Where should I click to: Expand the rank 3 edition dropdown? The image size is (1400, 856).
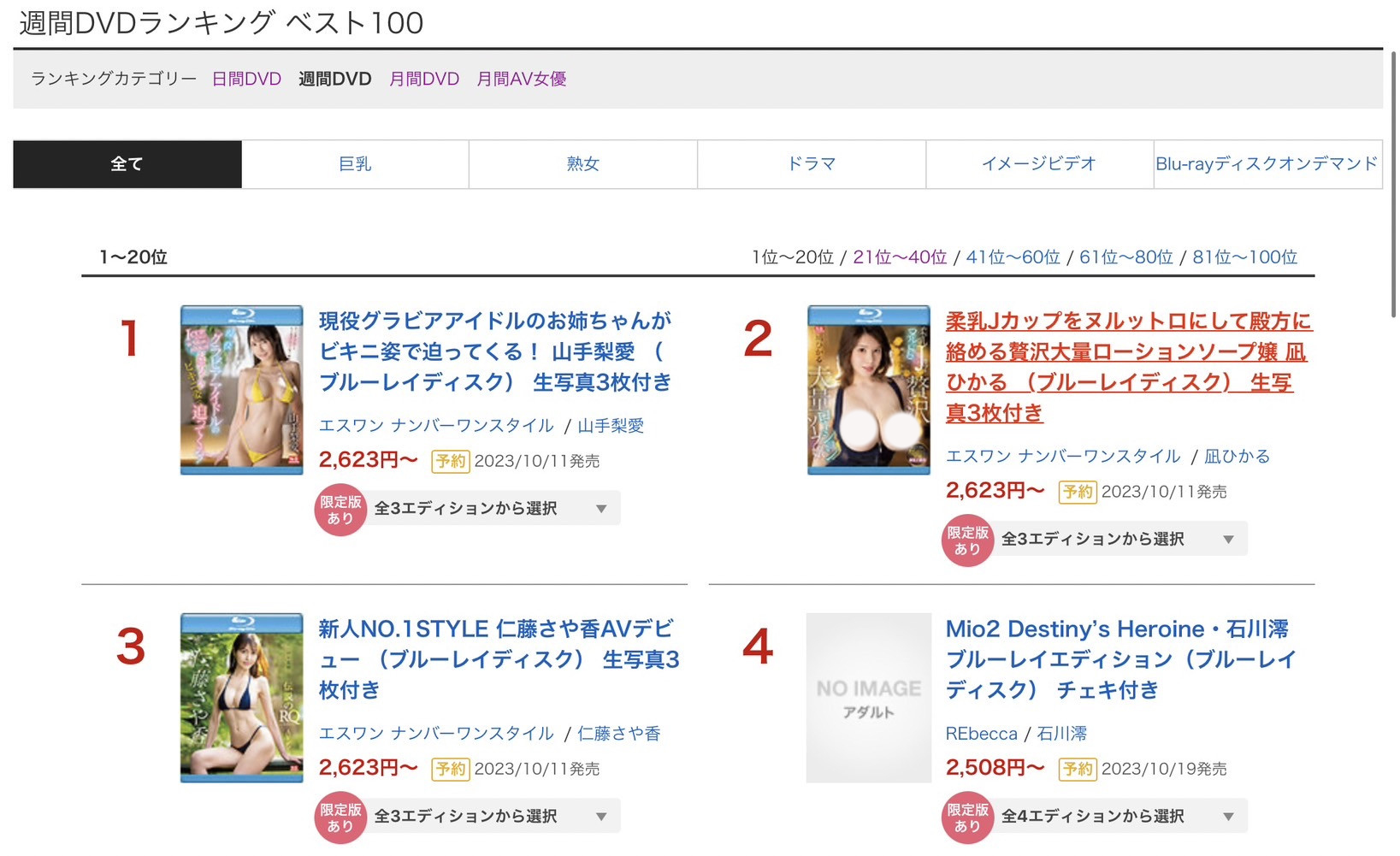coord(491,817)
